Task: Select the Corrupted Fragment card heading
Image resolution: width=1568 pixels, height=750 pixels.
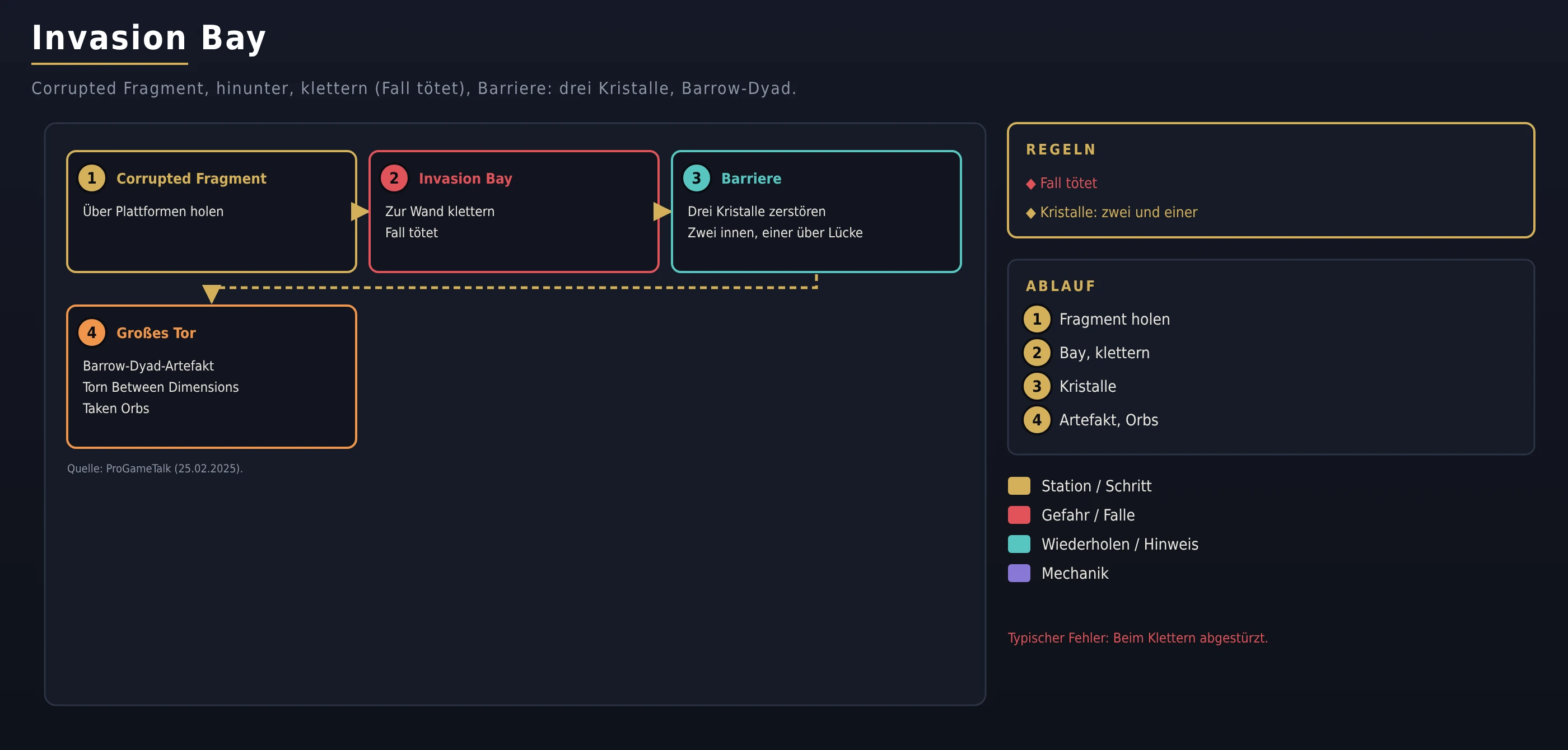Action: 191,179
